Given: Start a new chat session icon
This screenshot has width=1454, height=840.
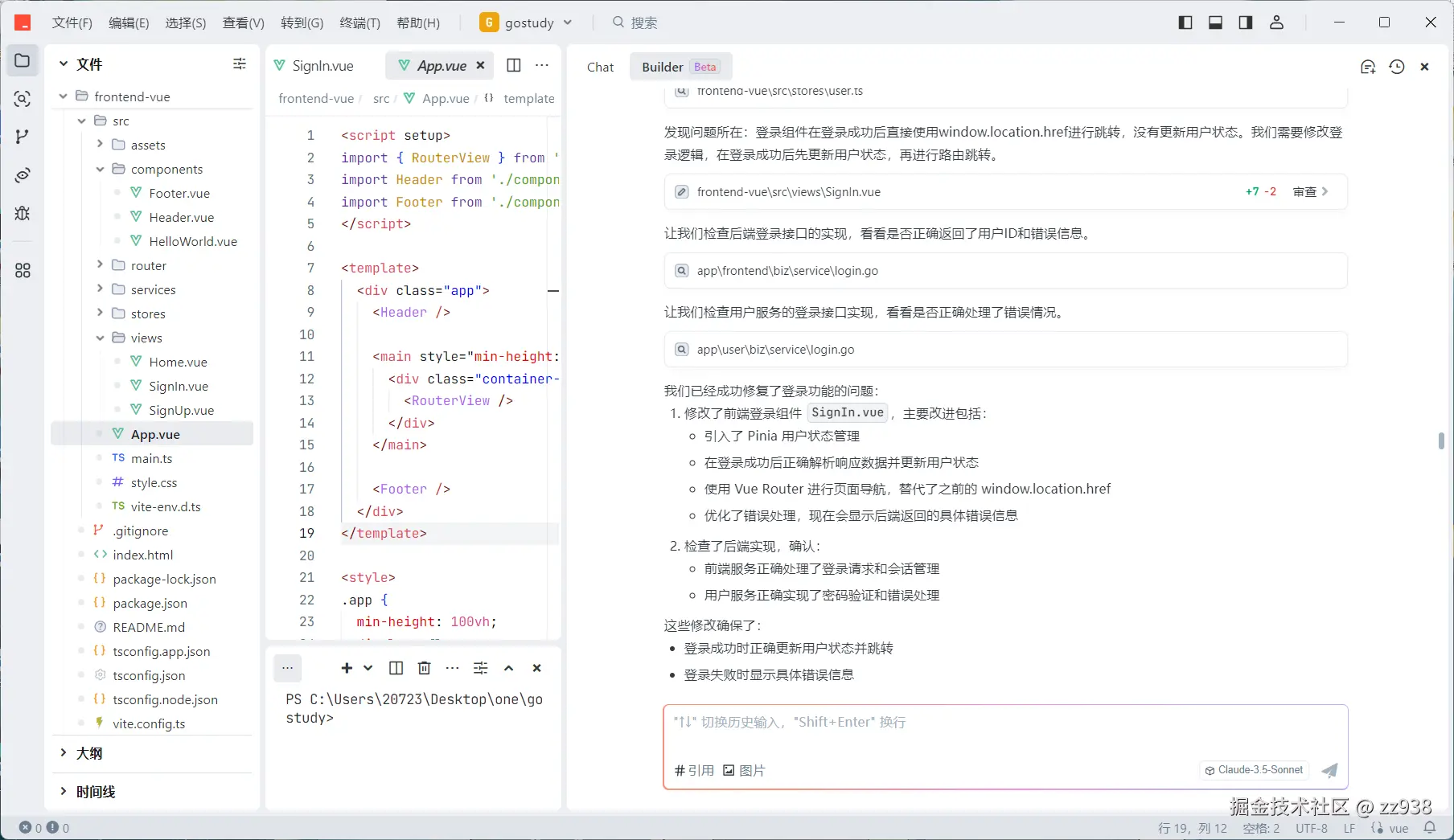Looking at the screenshot, I should pyautogui.click(x=1368, y=67).
